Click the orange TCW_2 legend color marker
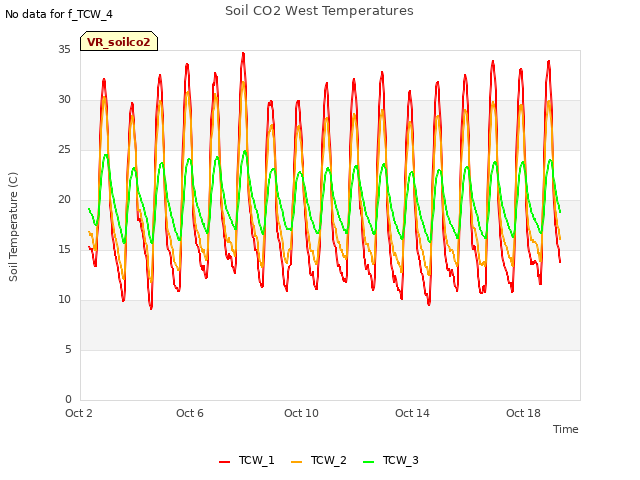This screenshot has width=640, height=480. pos(296,462)
